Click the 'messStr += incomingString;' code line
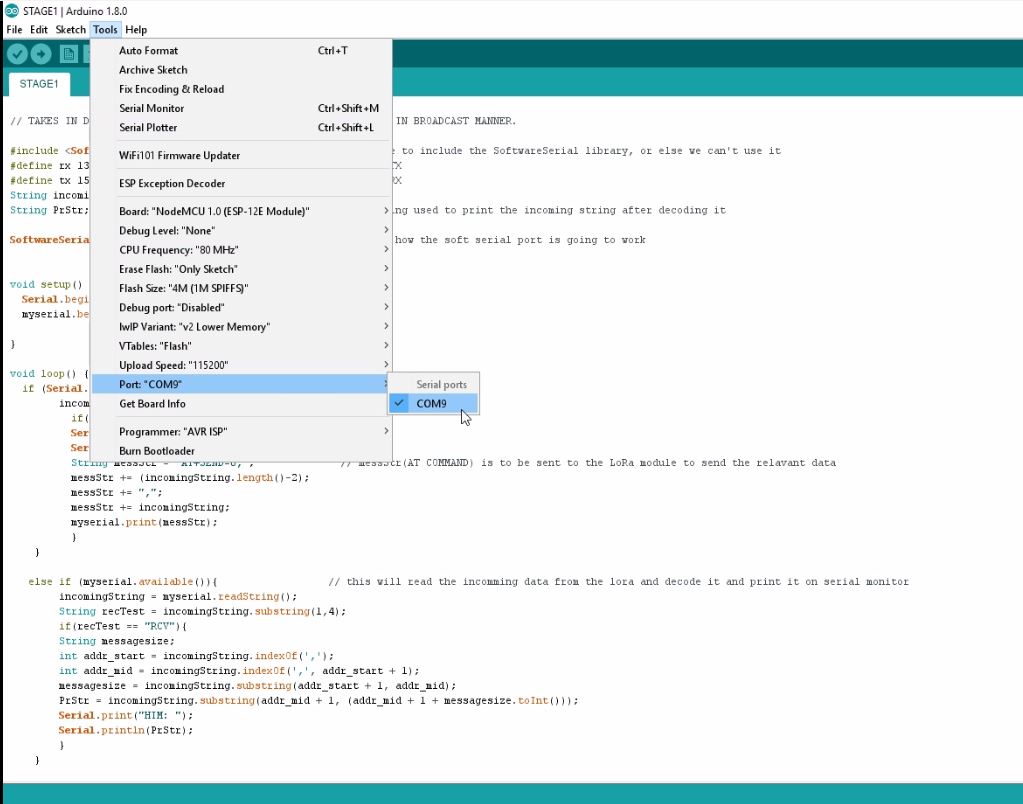The width and height of the screenshot is (1023, 804). (x=150, y=507)
